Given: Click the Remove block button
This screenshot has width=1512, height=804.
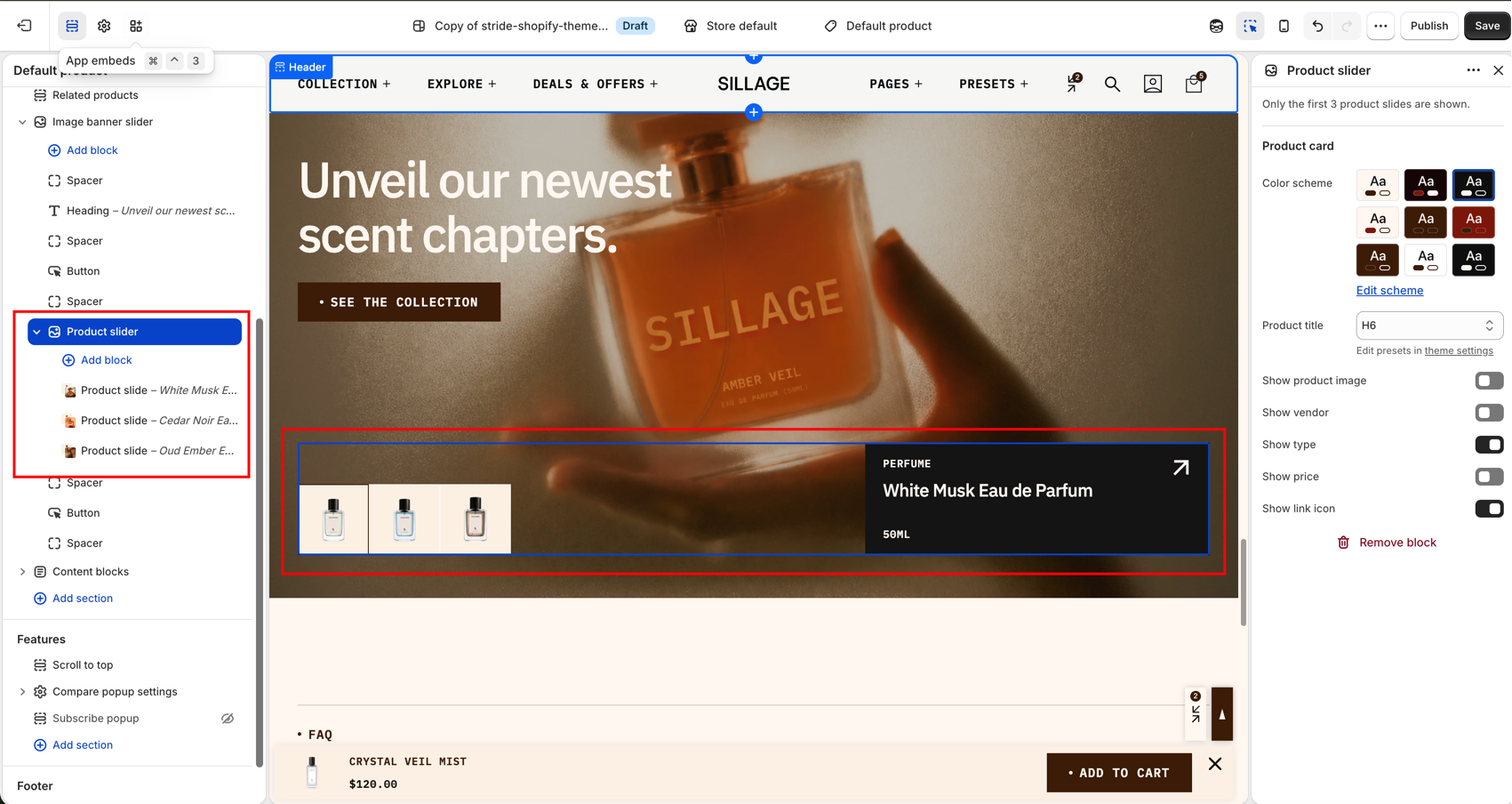Looking at the screenshot, I should tap(1387, 543).
